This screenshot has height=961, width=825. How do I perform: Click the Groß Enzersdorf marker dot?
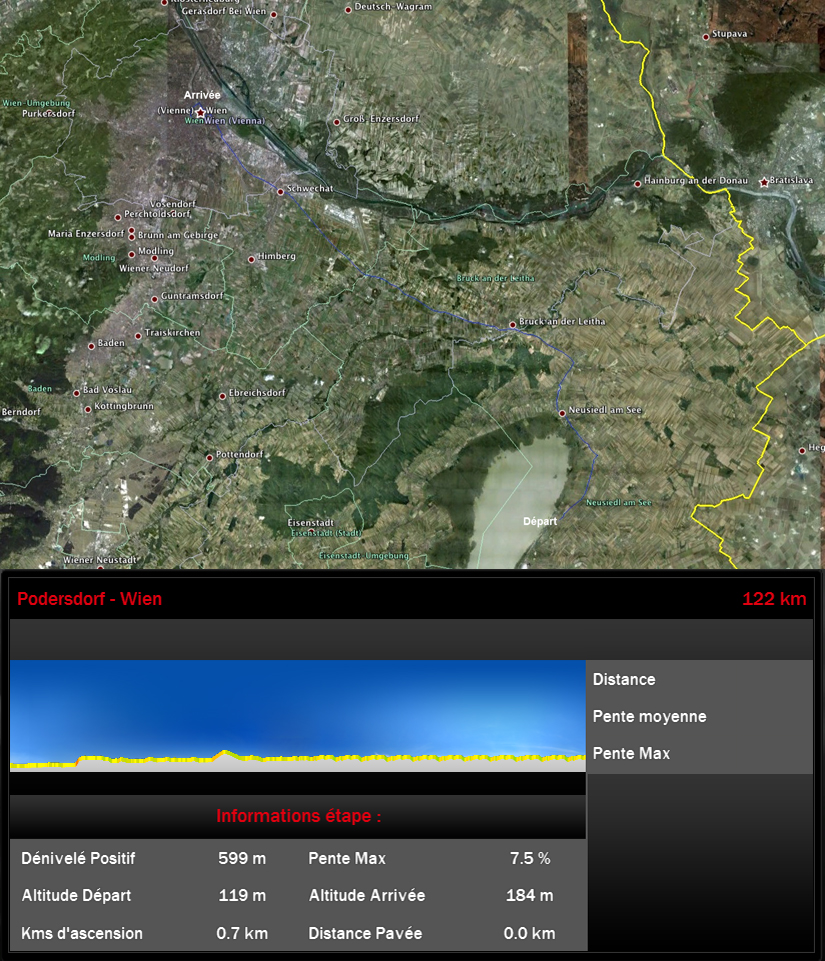click(x=336, y=122)
